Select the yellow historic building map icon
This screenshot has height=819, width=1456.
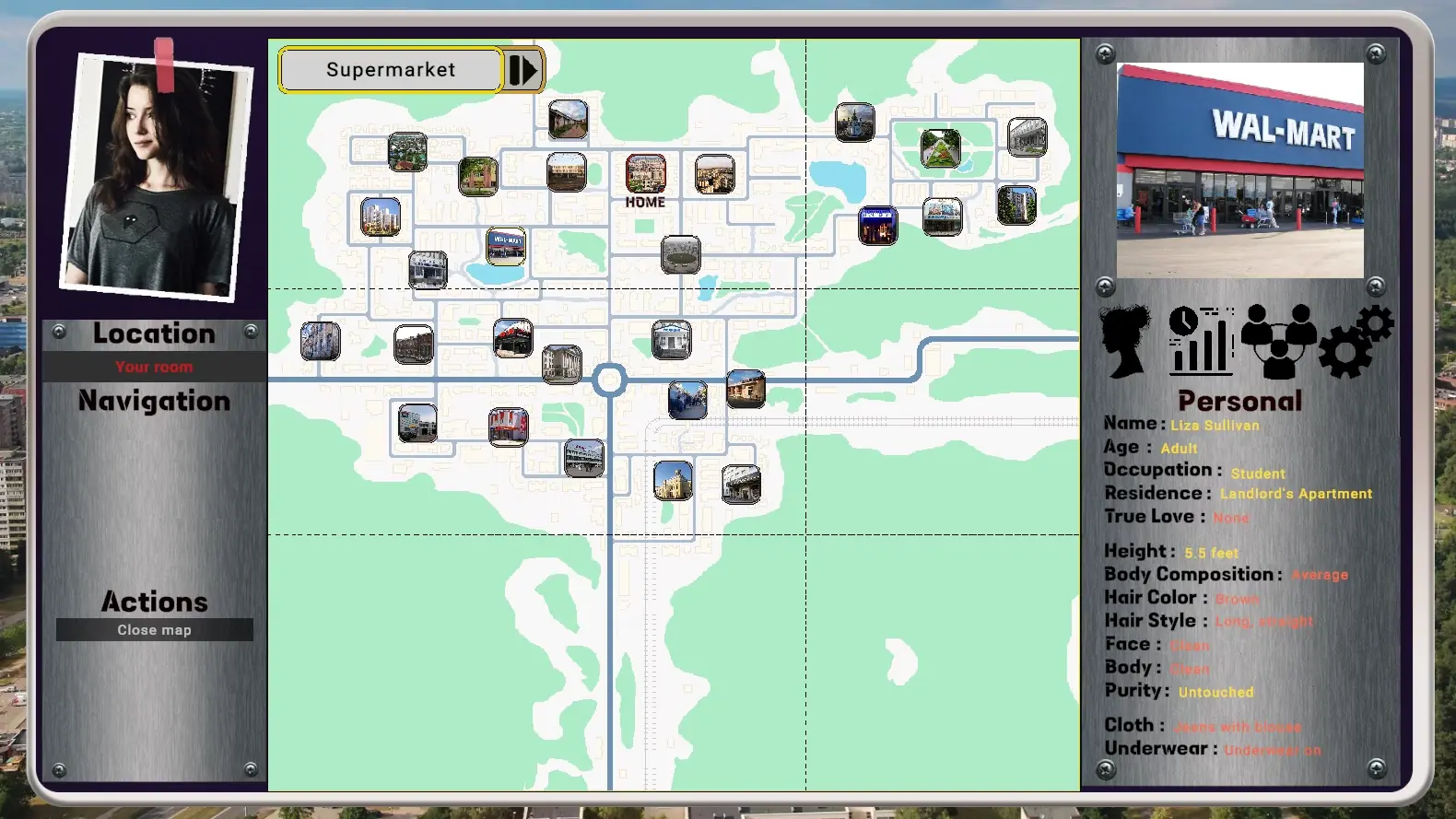click(673, 480)
